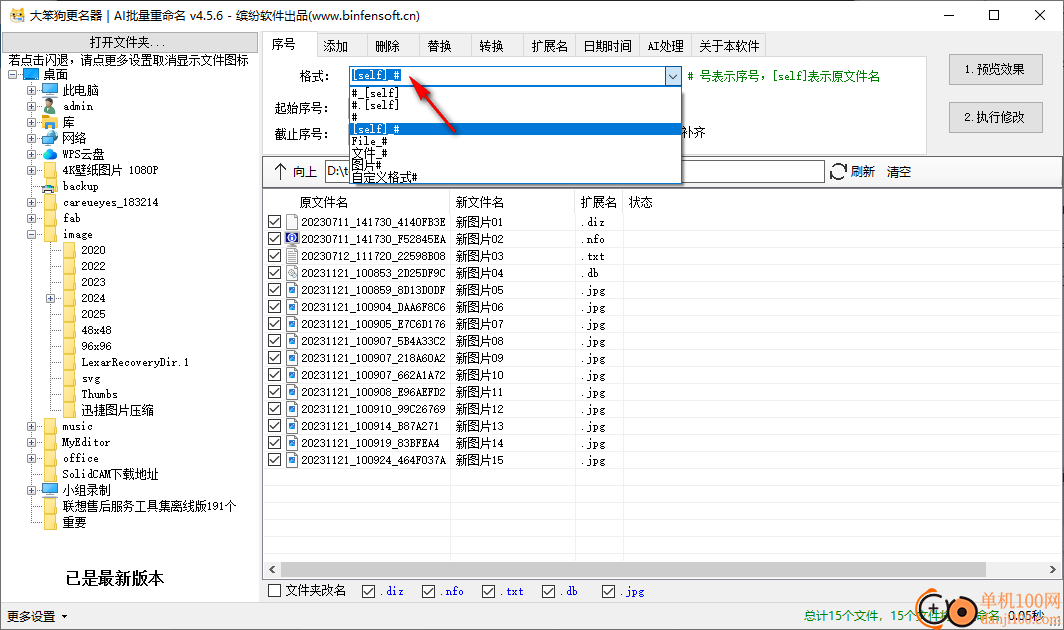Click the text file icon of 20230712_111720_22598B08
This screenshot has width=1064, height=630.
click(292, 256)
